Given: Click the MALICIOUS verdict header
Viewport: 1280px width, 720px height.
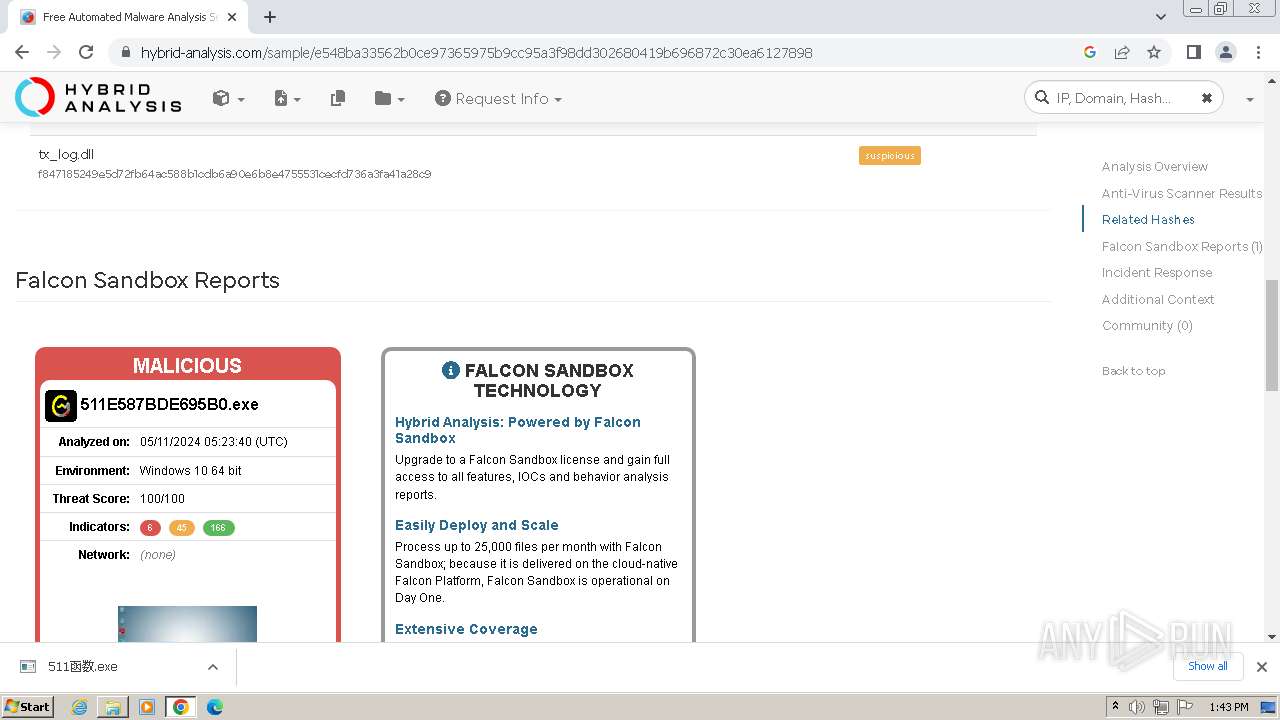Looking at the screenshot, I should tap(188, 365).
